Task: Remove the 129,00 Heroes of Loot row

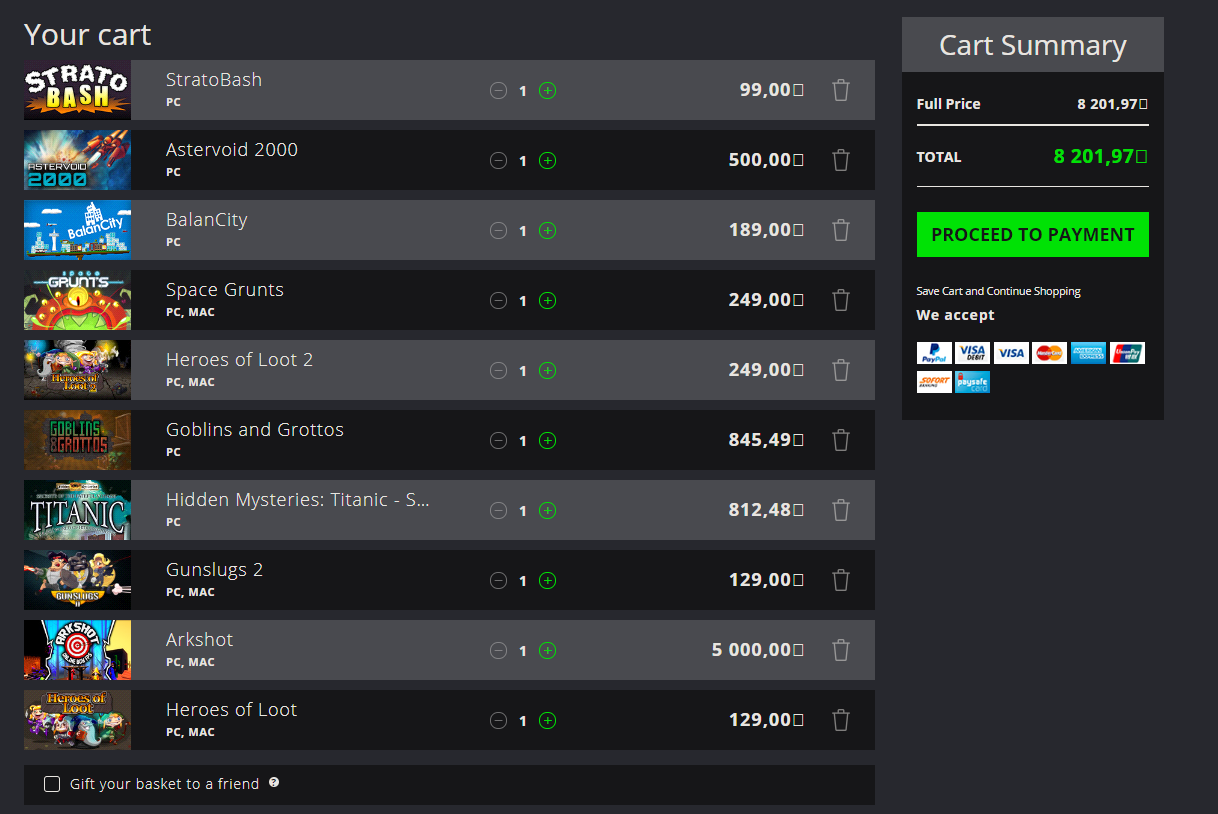Action: point(841,720)
